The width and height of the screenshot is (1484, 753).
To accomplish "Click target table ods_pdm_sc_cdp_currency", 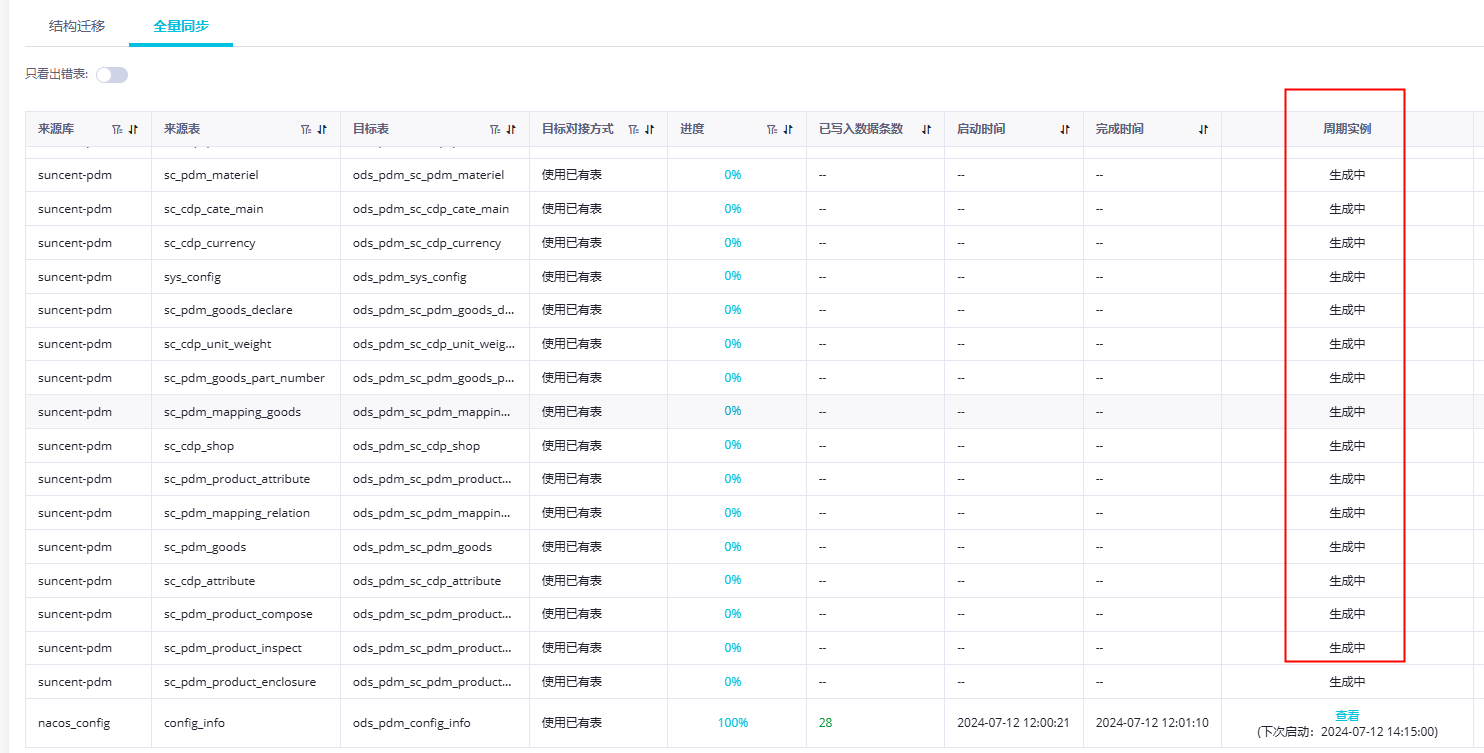I will tap(427, 243).
